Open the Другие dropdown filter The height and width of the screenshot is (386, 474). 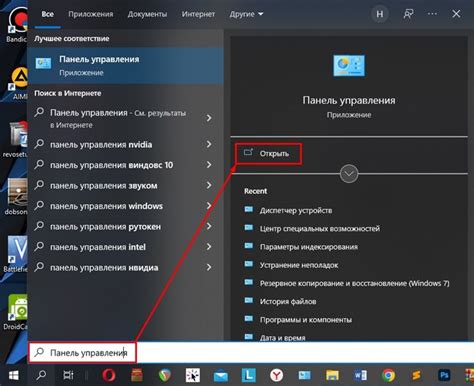pyautogui.click(x=246, y=14)
